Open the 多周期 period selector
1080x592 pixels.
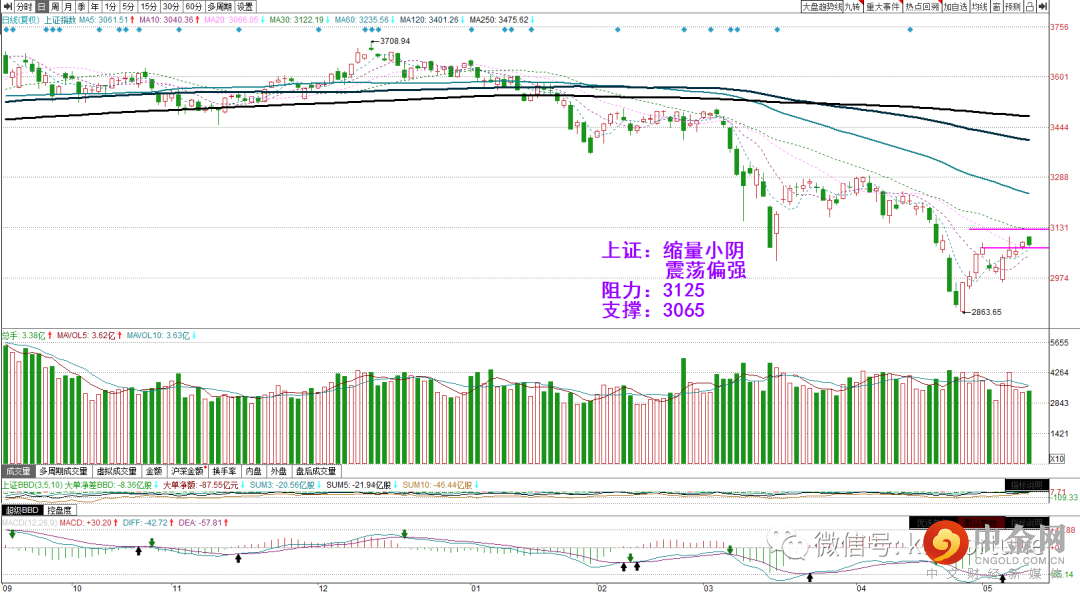point(220,6)
